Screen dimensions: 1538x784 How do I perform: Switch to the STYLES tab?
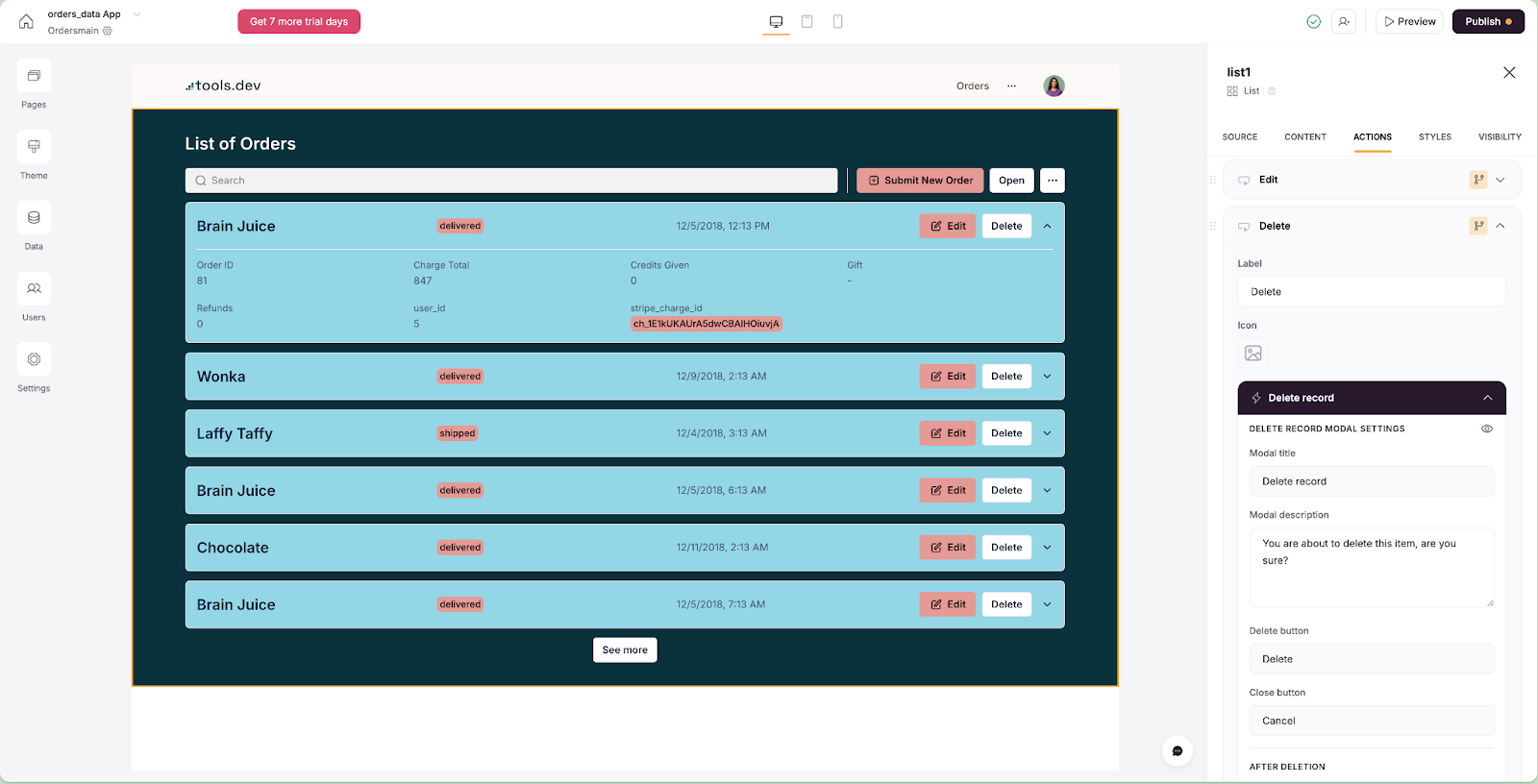[1435, 137]
